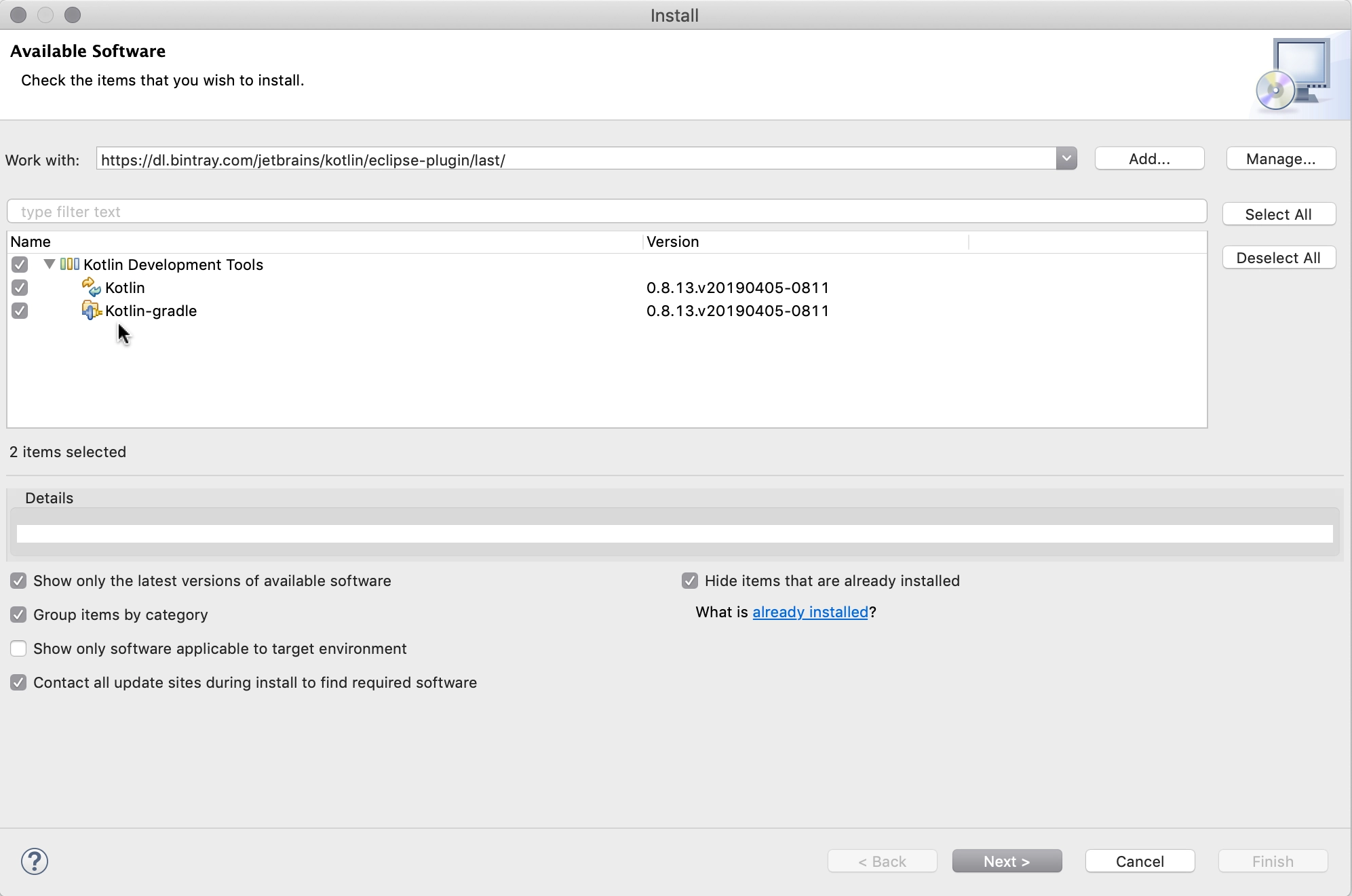Enable Show only software applicable to target environment
This screenshot has width=1352, height=896.
pos(18,648)
